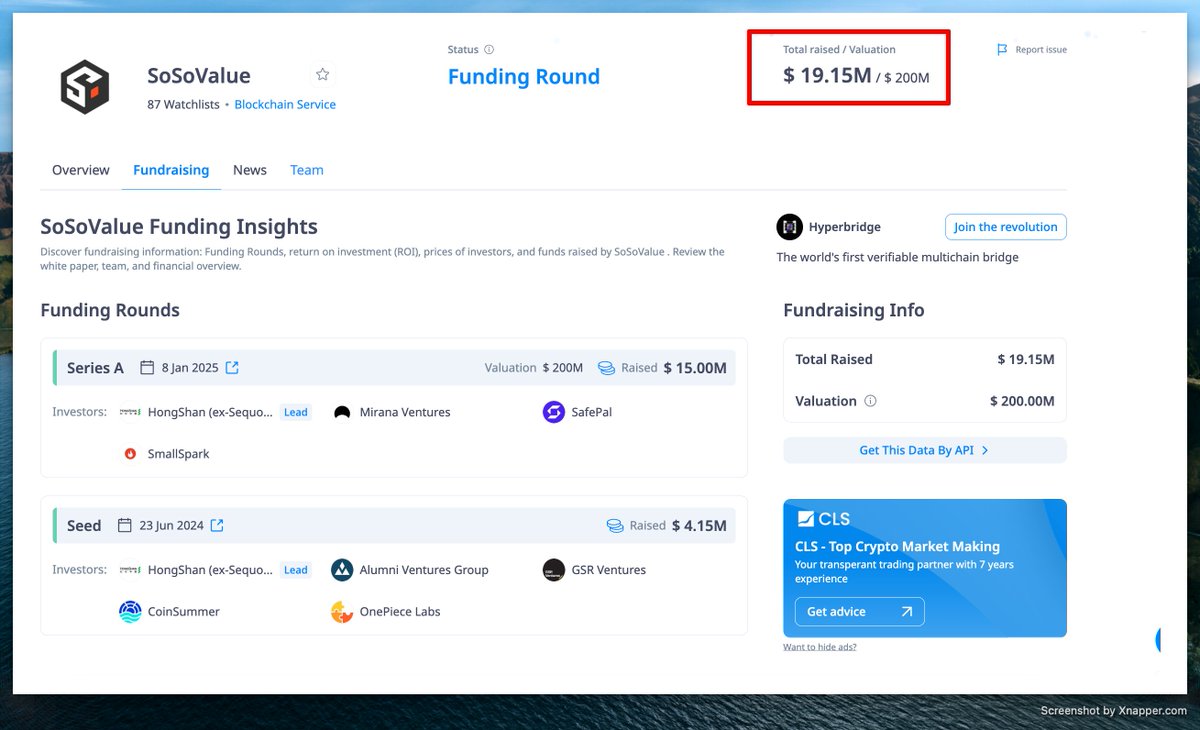Click the 23 Jun 2024 date
The image size is (1200, 730).
(171, 525)
